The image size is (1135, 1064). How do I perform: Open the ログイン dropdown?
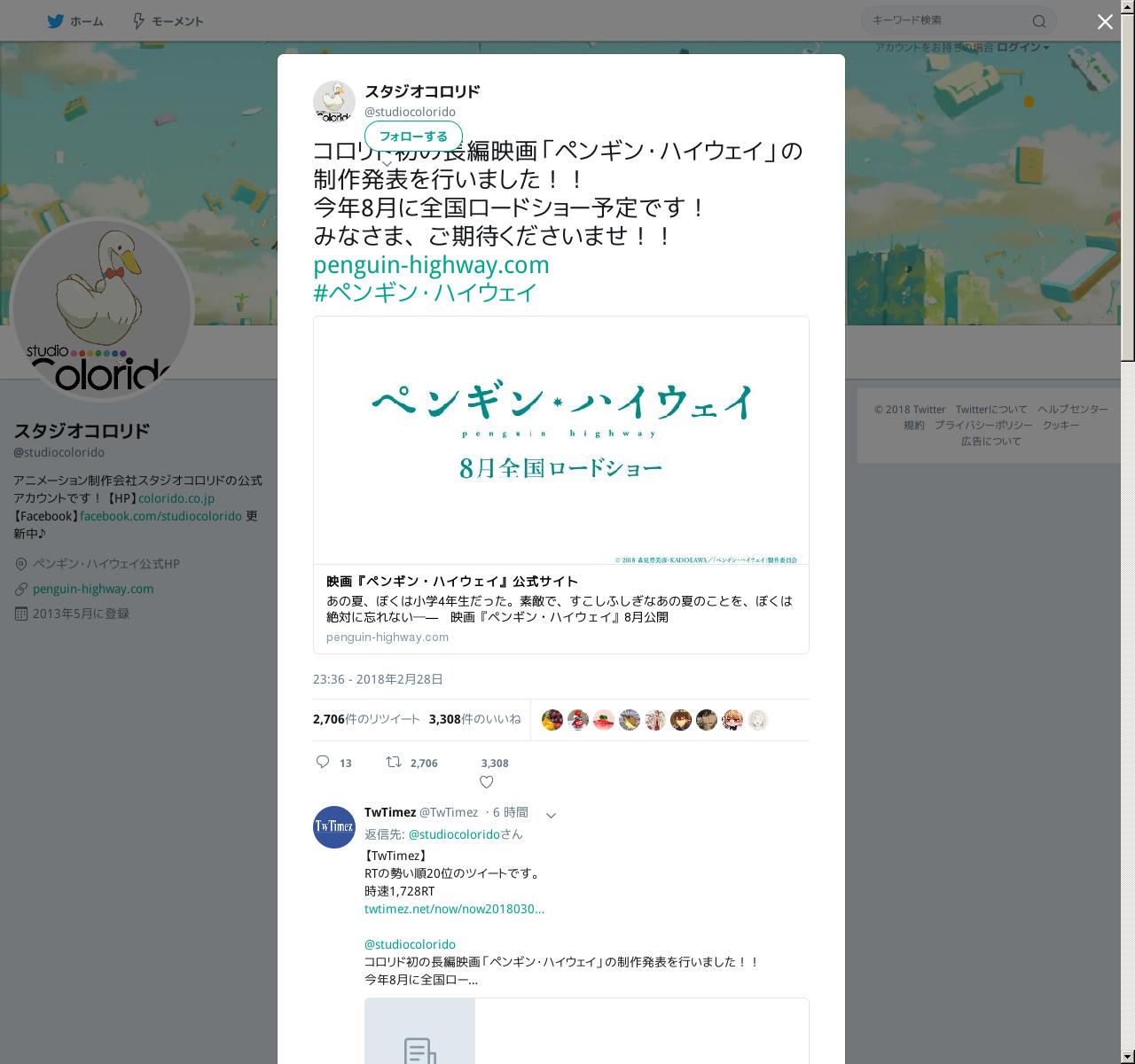pos(1022,47)
